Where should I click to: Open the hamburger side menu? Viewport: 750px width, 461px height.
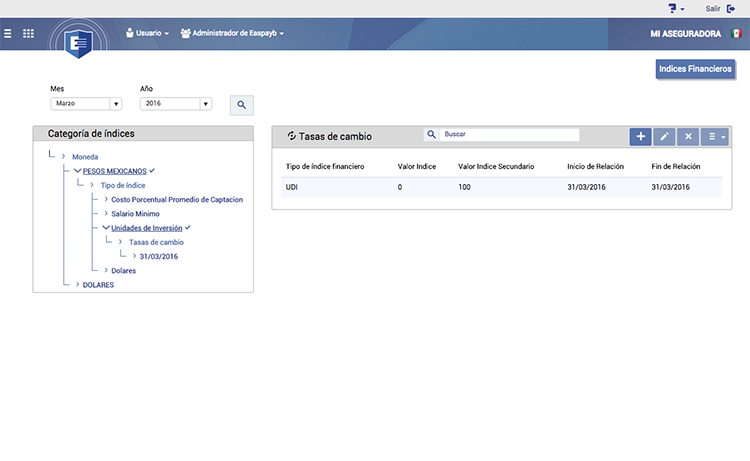coord(8,33)
